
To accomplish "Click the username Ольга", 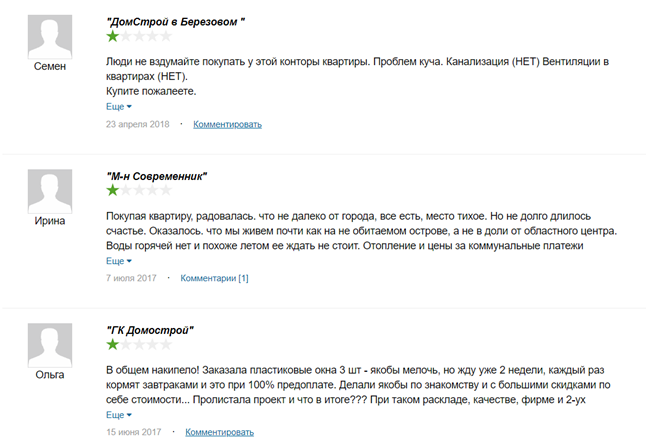I will [x=50, y=375].
